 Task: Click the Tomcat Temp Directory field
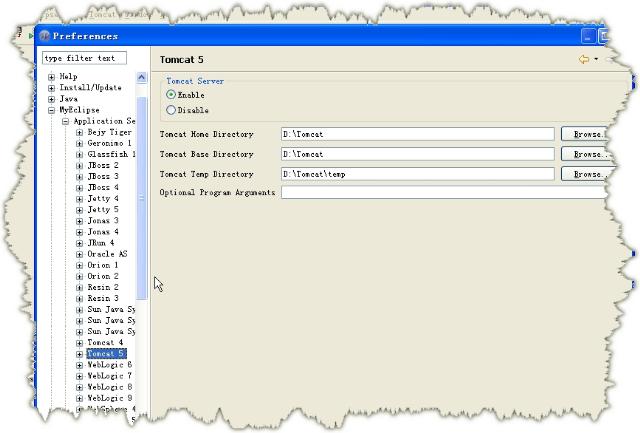(x=418, y=174)
